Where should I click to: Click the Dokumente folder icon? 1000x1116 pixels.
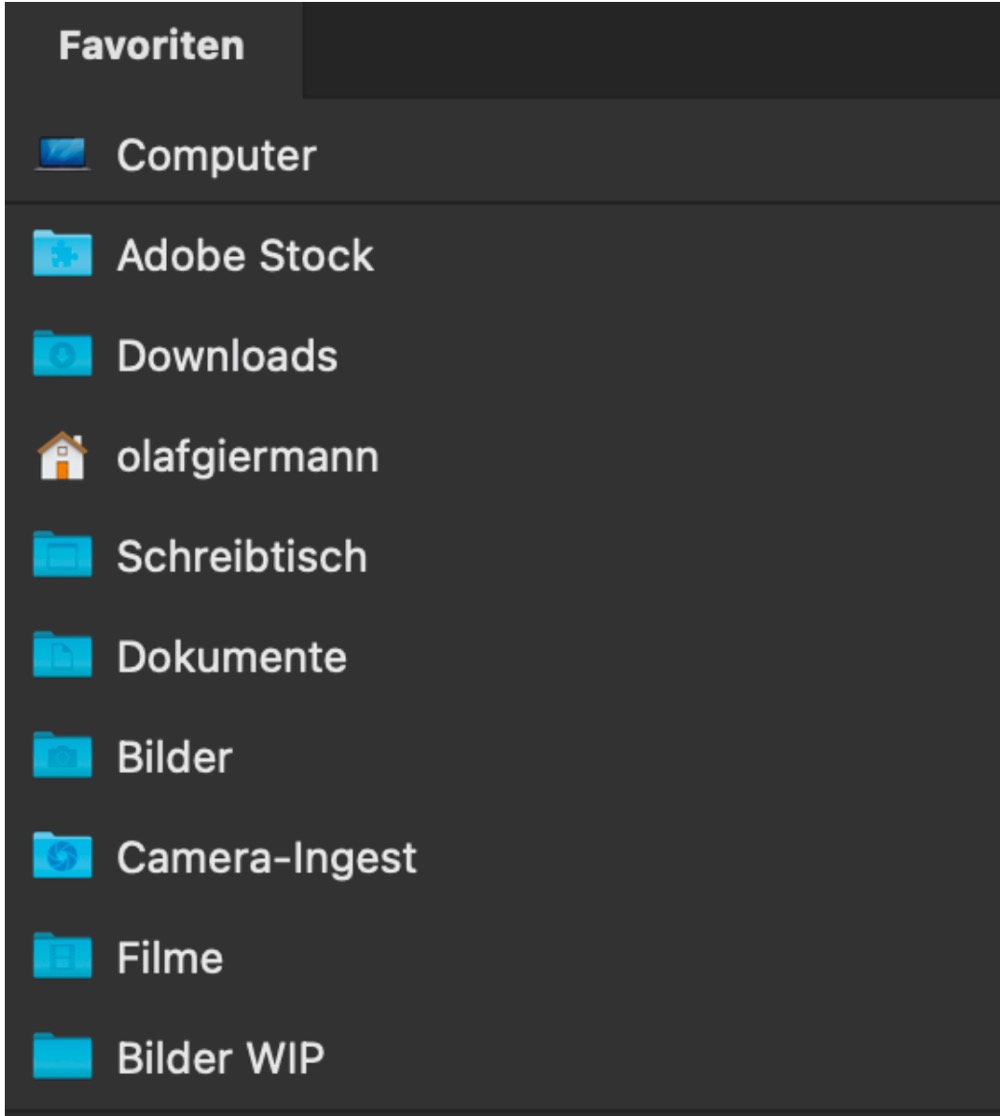[x=62, y=656]
